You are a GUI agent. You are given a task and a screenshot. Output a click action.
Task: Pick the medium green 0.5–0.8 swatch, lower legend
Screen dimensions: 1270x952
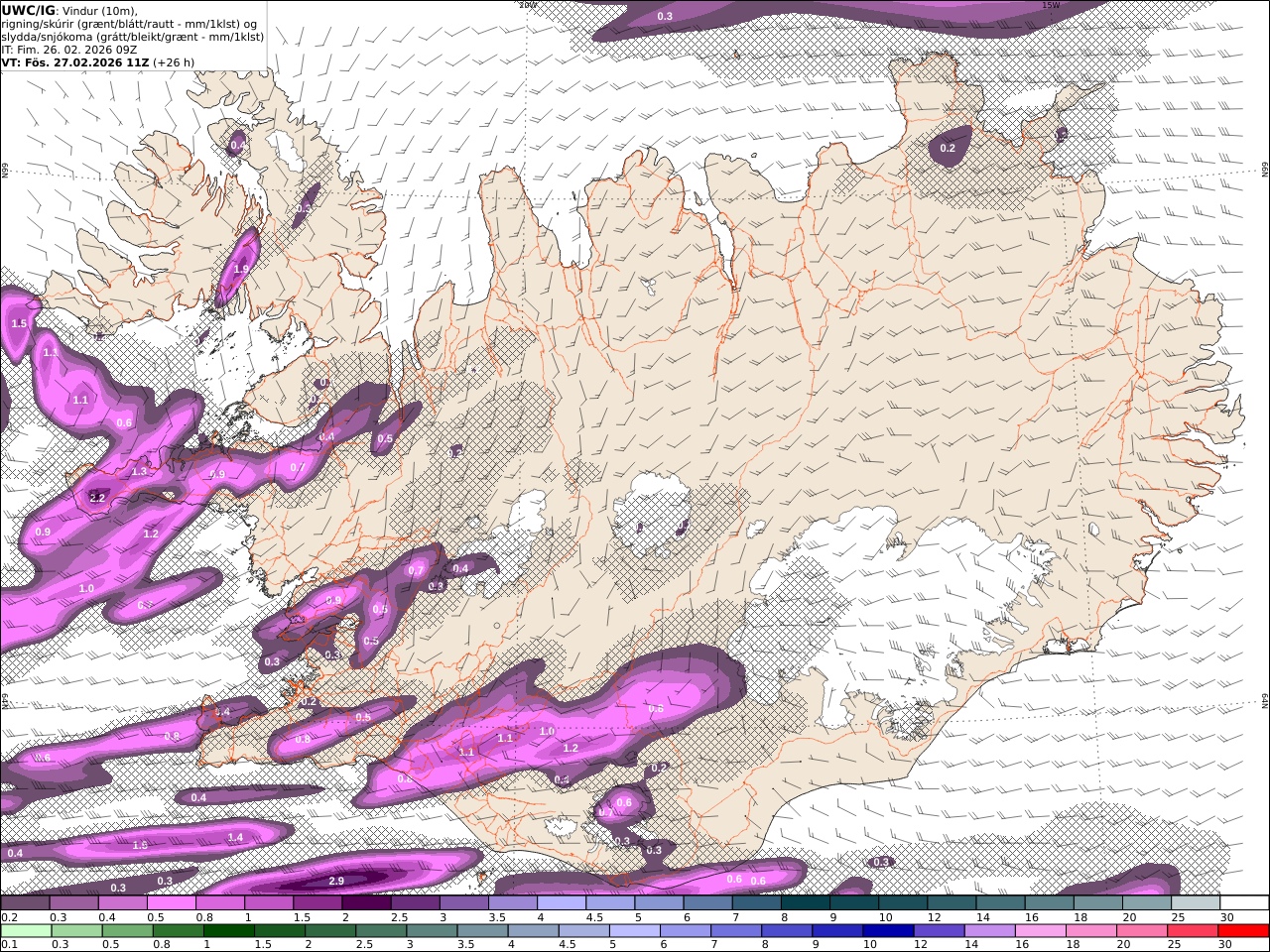[127, 931]
